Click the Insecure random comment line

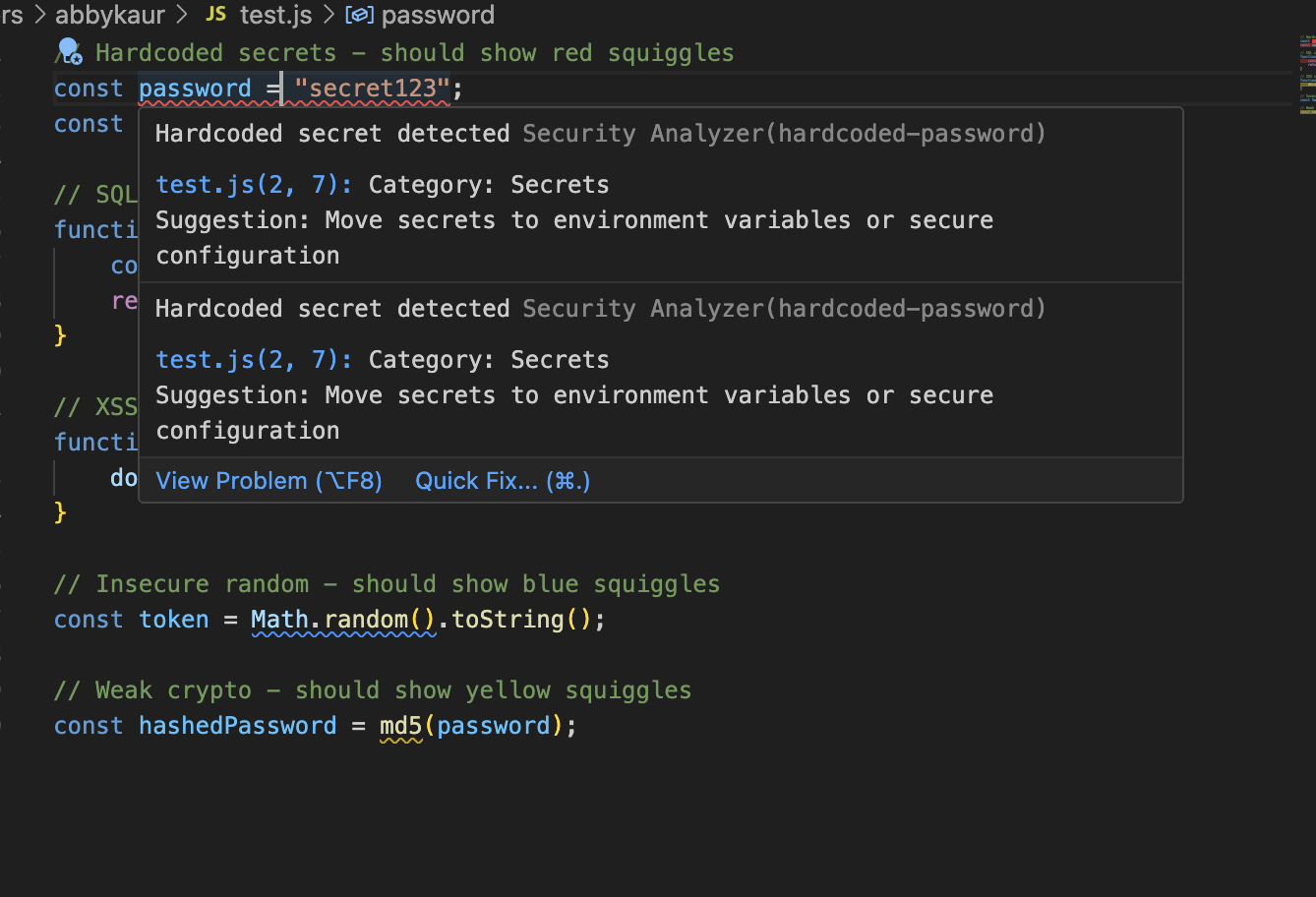387,584
